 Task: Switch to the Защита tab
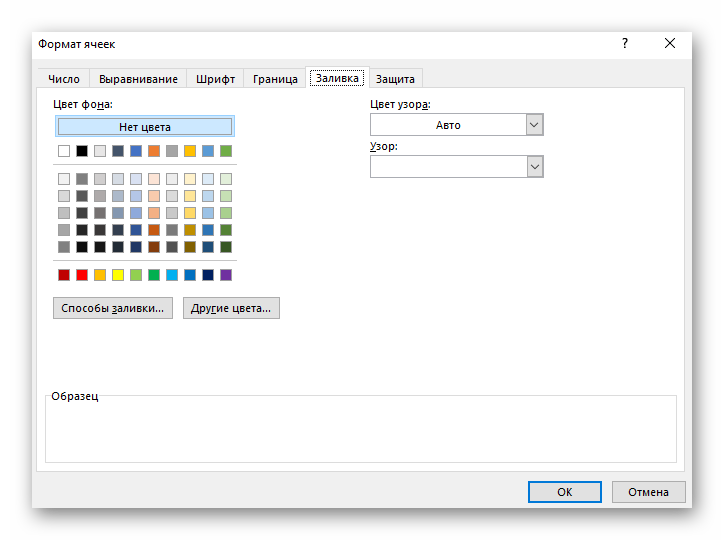(x=395, y=79)
